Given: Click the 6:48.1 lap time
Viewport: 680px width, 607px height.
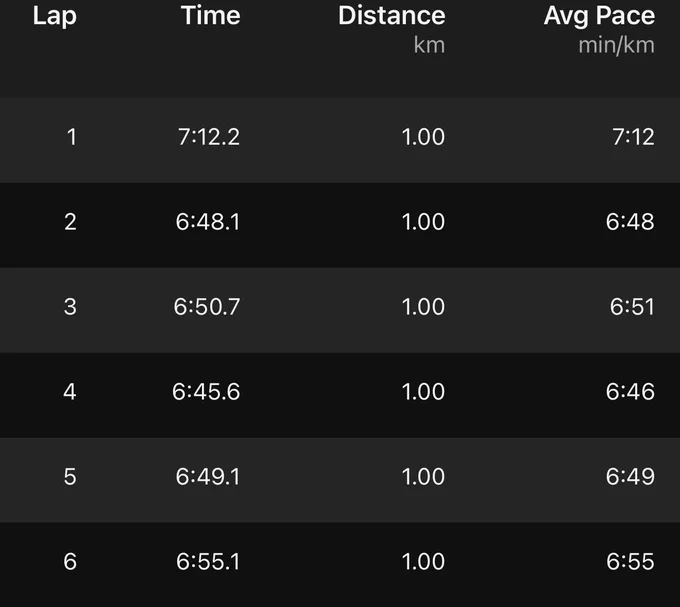Looking at the screenshot, I should (x=208, y=222).
